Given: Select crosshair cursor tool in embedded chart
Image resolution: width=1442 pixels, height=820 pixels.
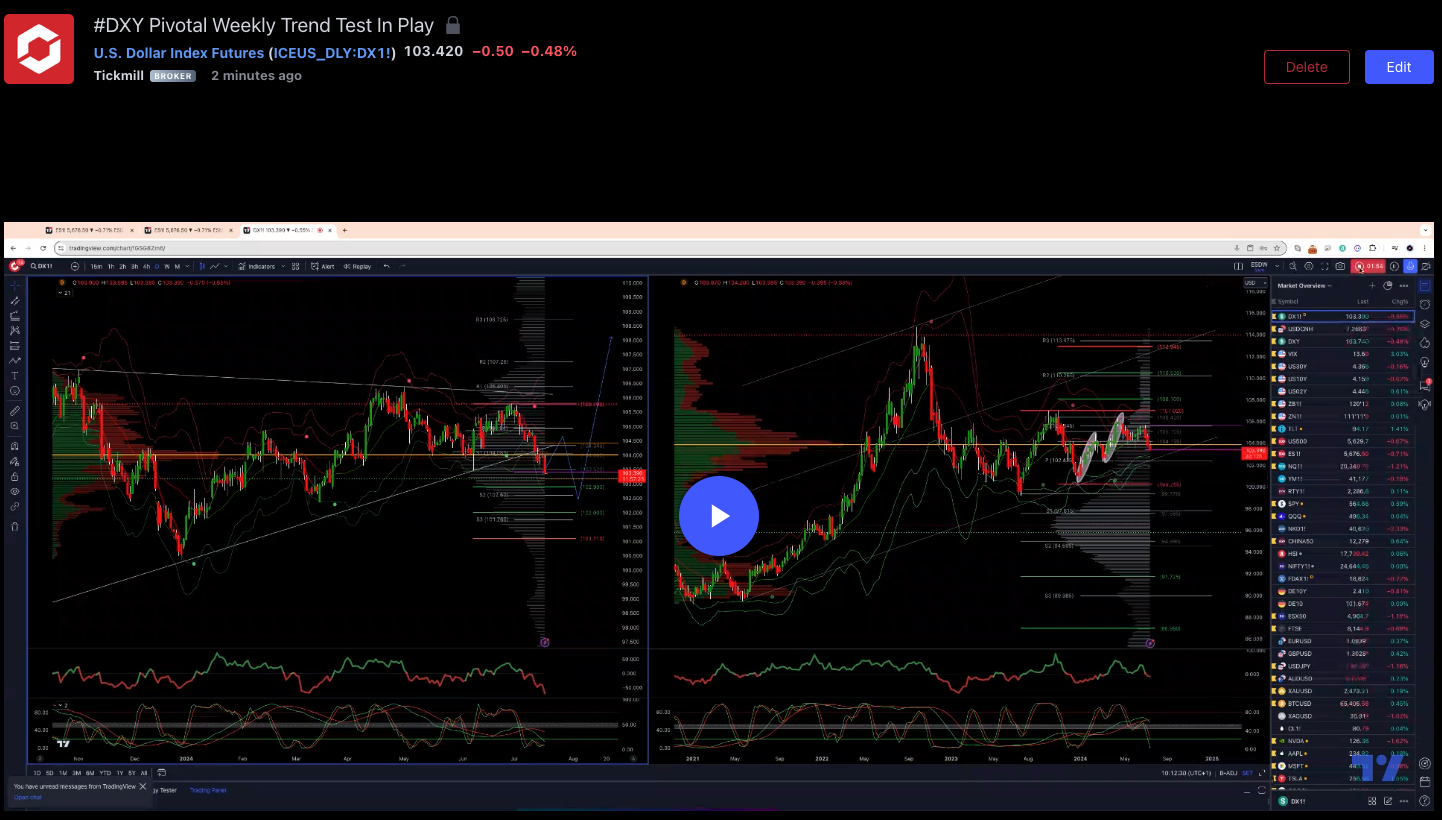Looking at the screenshot, I should coord(14,285).
